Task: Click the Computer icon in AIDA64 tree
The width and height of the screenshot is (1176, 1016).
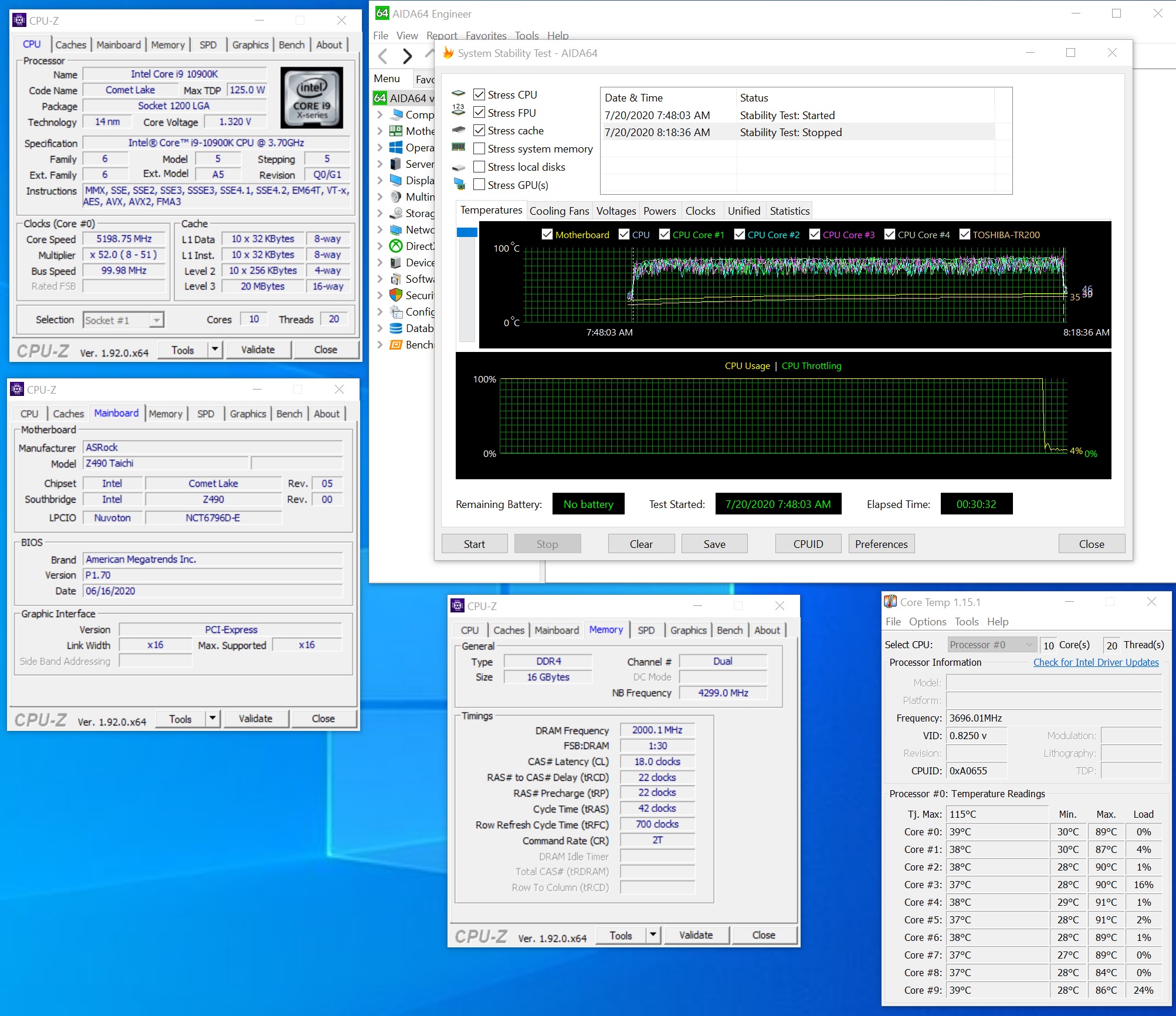Action: coord(396,114)
